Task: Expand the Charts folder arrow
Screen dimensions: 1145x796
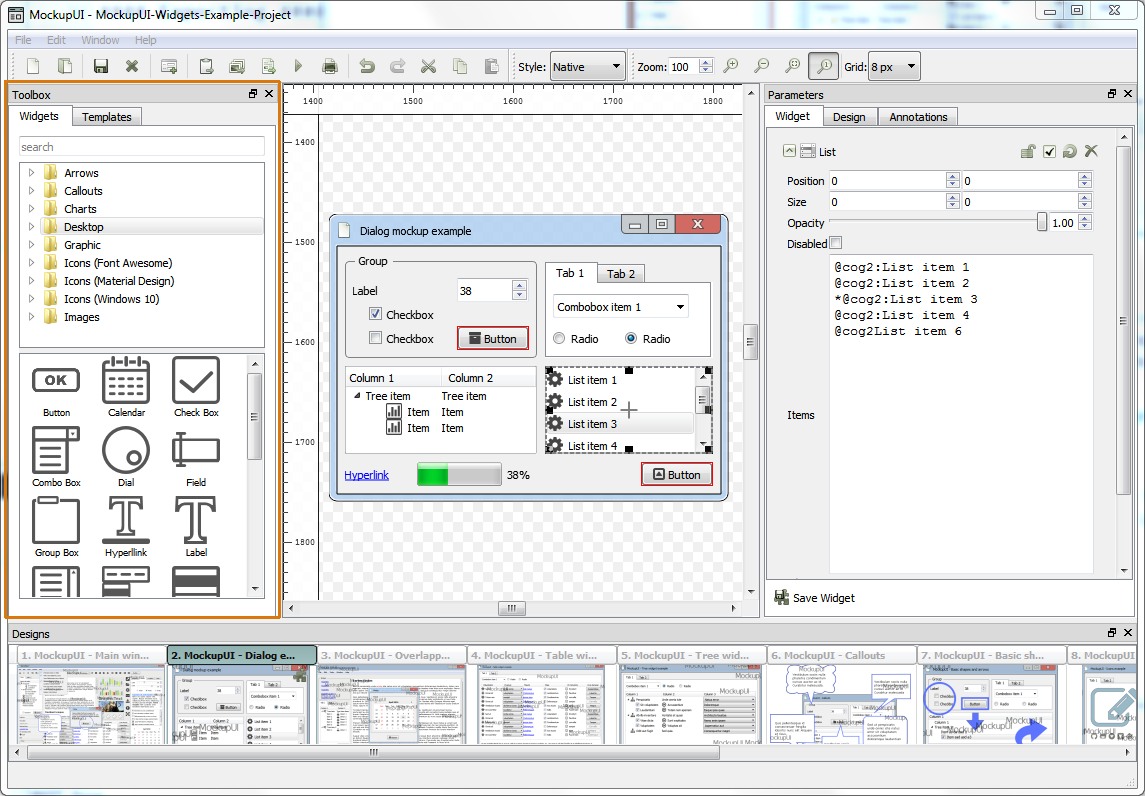Action: 31,209
